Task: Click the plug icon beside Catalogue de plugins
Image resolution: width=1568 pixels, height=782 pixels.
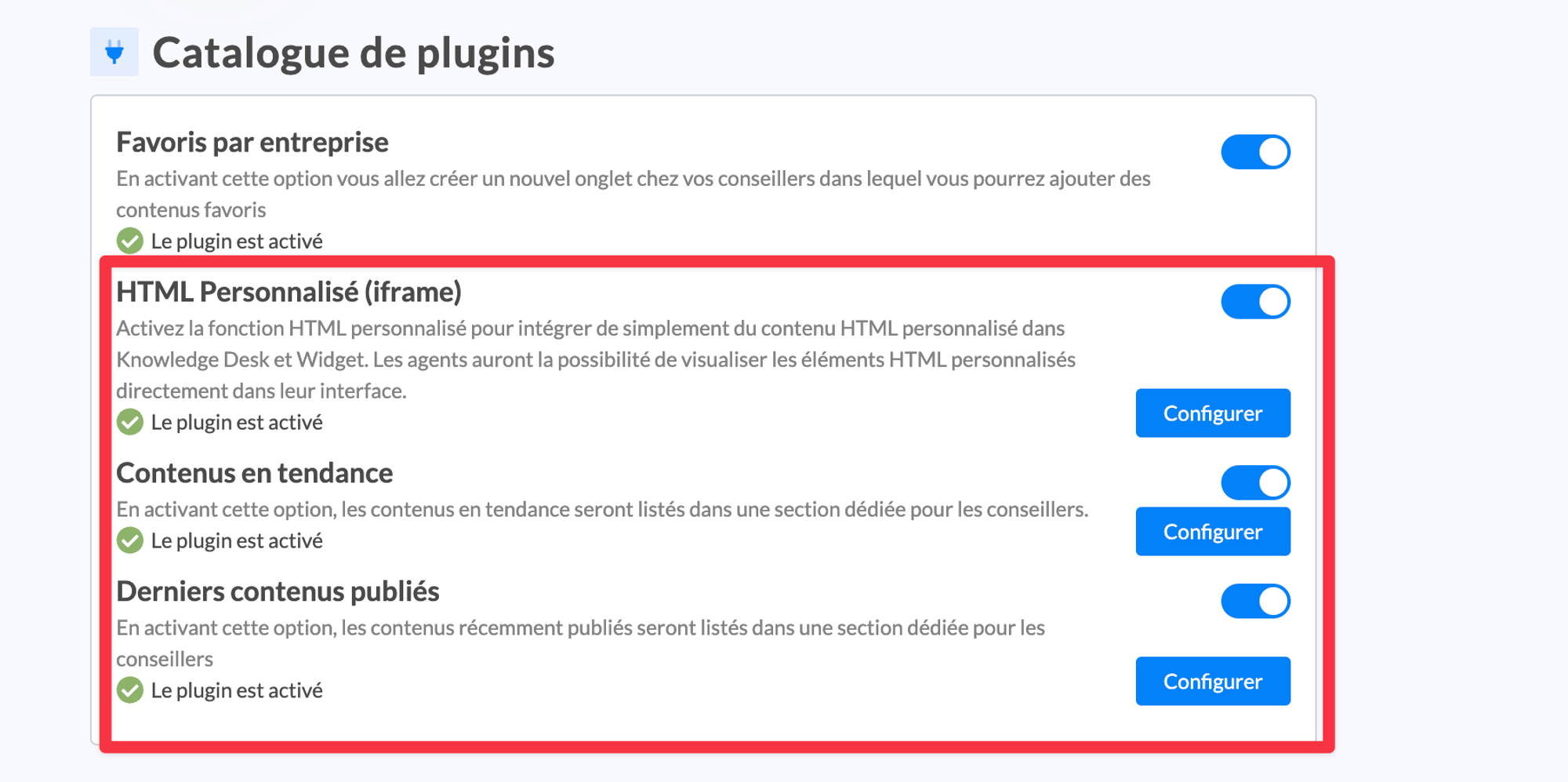Action: point(114,52)
